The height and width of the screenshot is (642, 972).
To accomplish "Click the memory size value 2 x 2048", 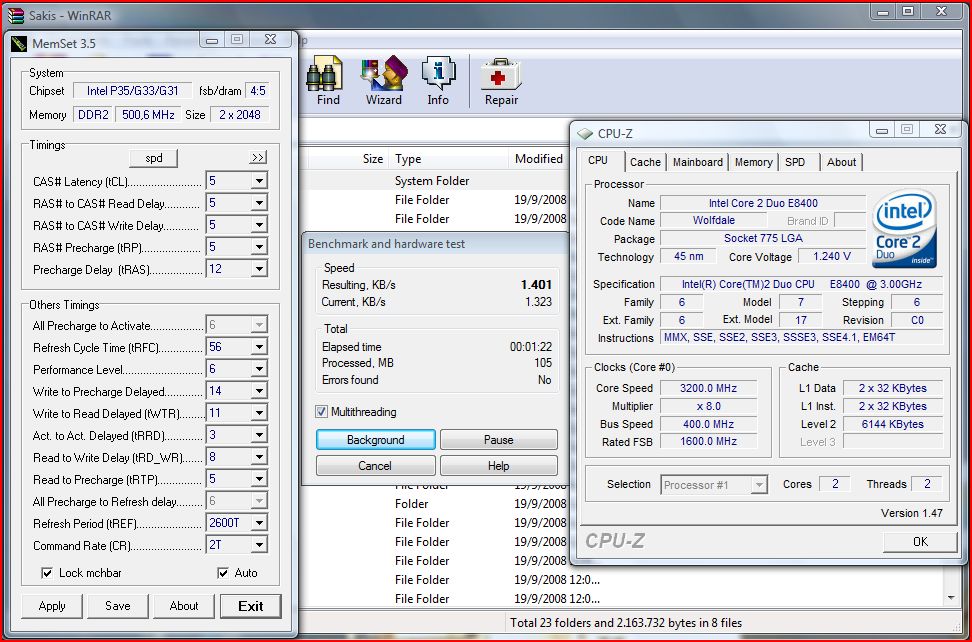I will 240,115.
